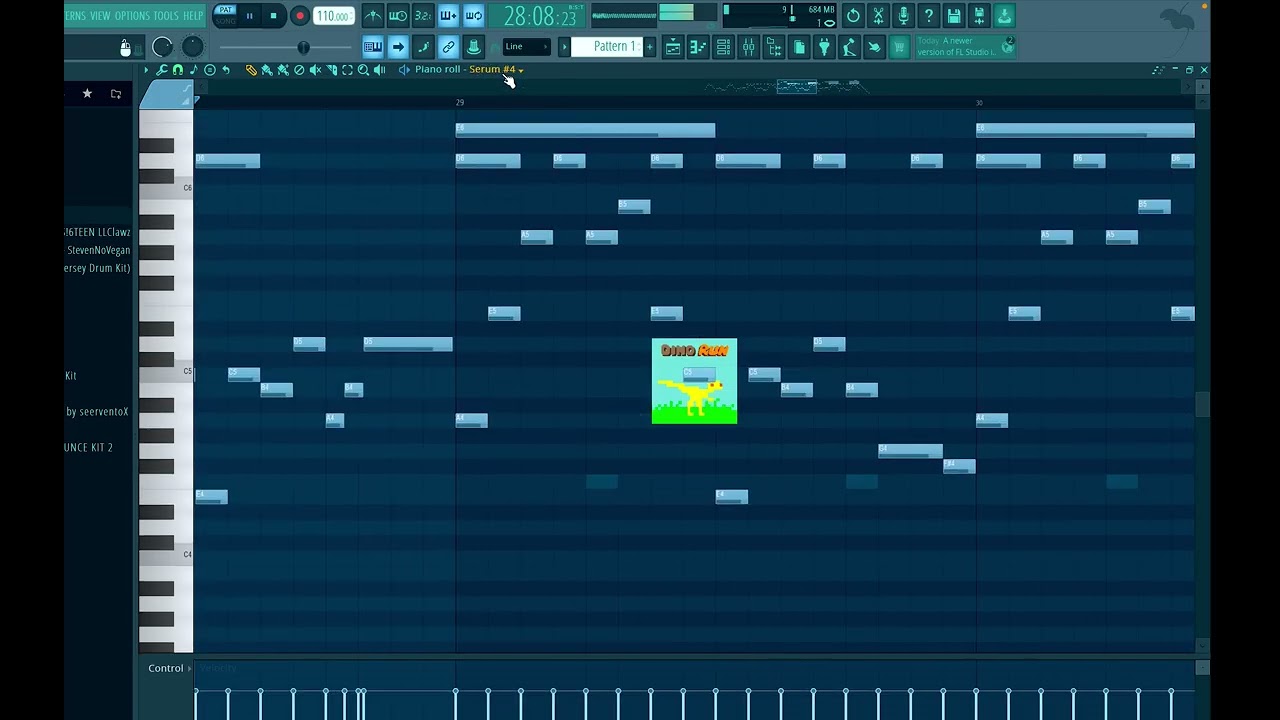Open the undo history (circular arrow) panel
Image resolution: width=1280 pixels, height=720 pixels.
853,15
